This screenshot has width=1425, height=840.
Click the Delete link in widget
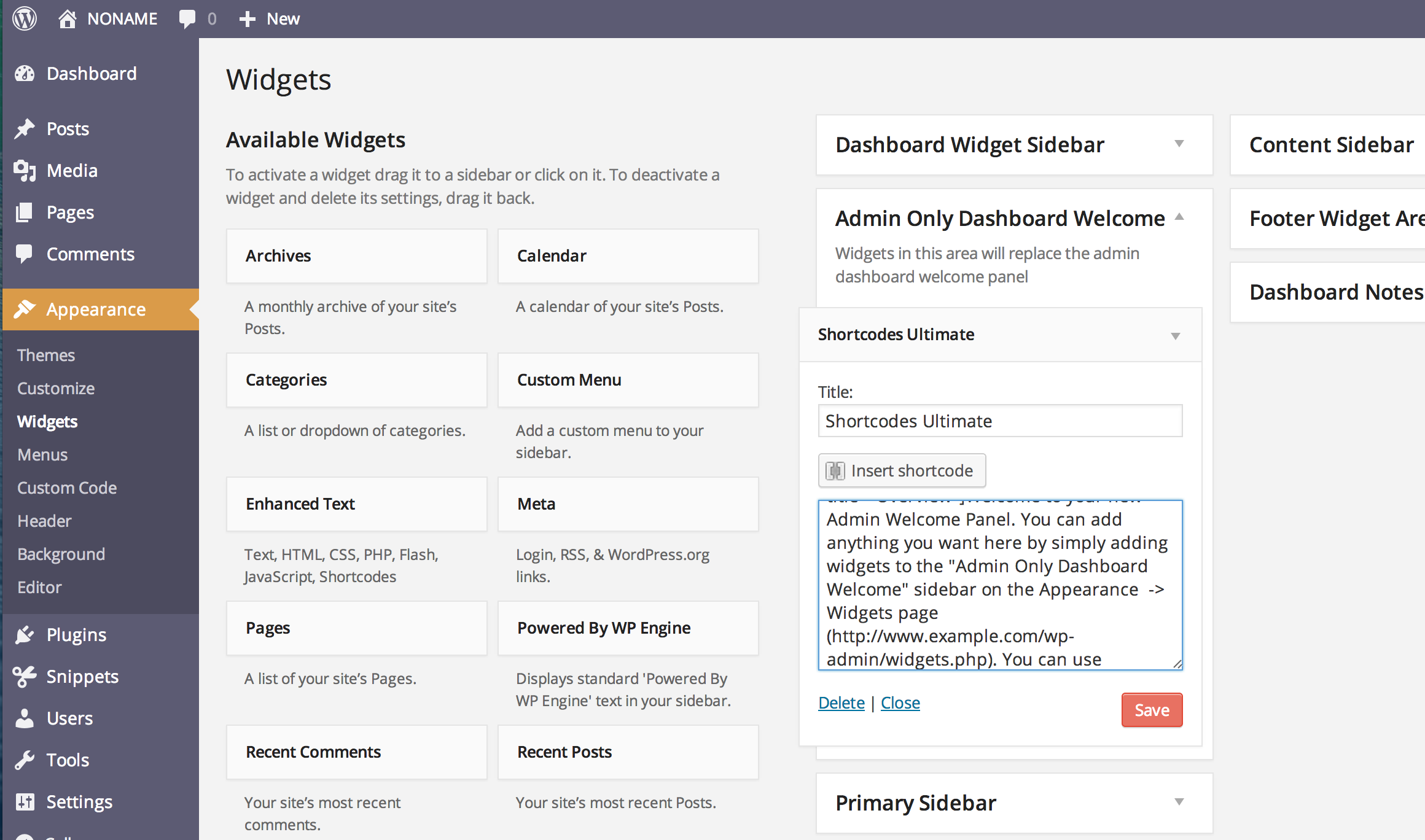tap(841, 703)
